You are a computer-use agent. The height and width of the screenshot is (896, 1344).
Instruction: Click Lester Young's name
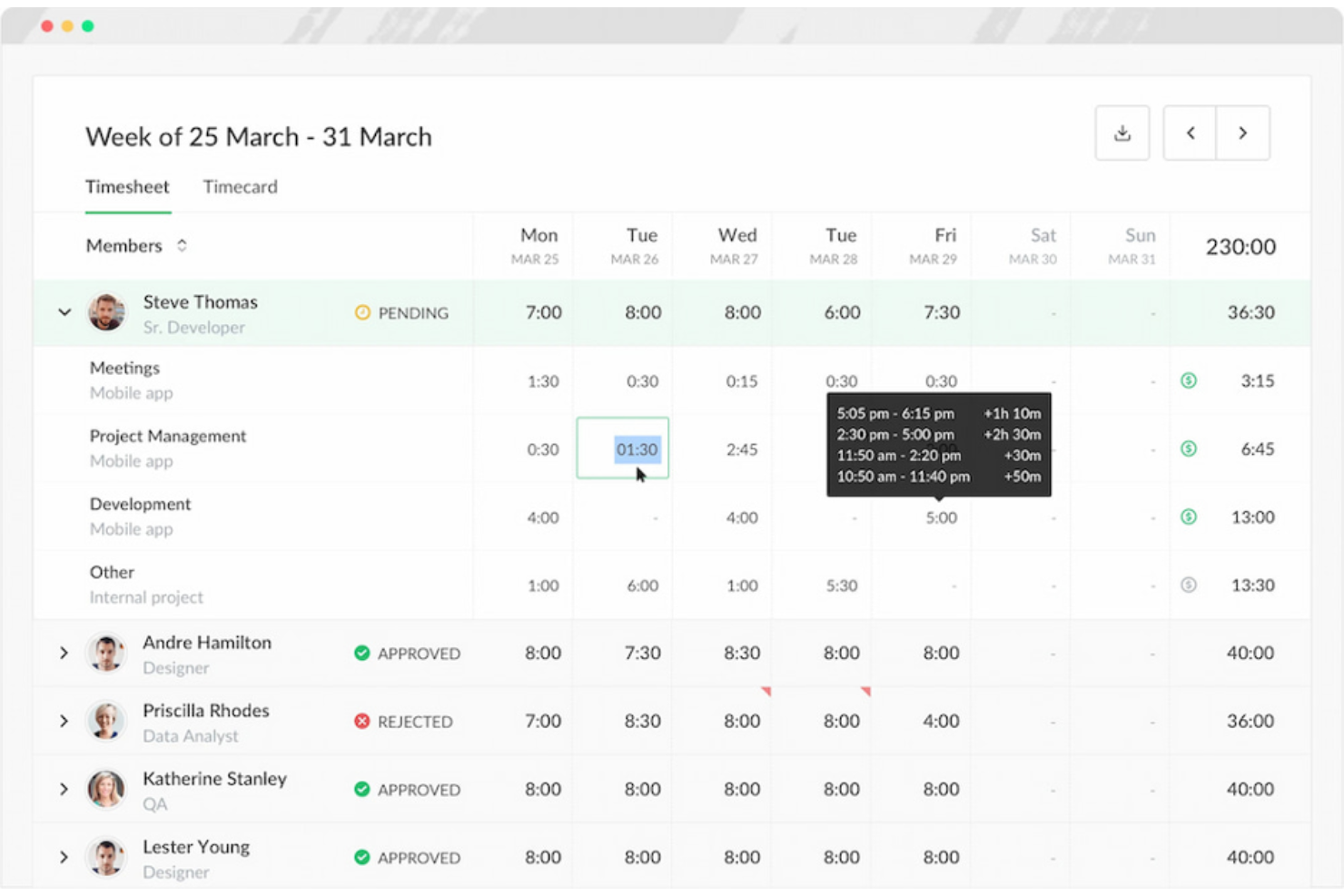click(196, 846)
